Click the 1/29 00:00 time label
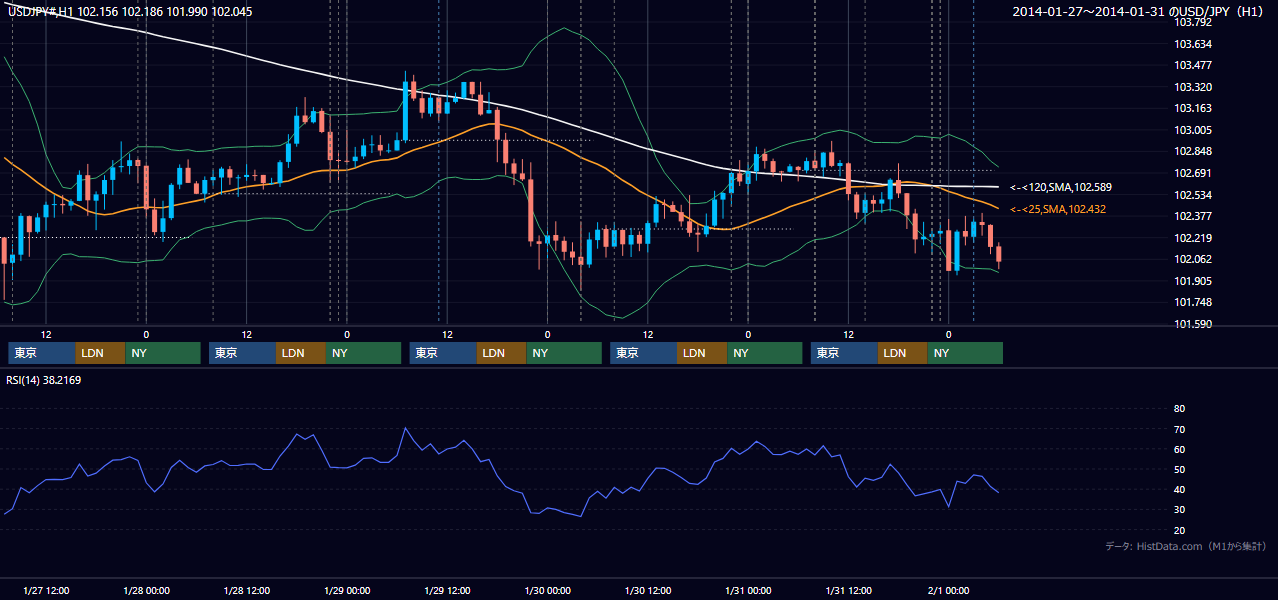This screenshot has width=1278, height=600. 347,590
